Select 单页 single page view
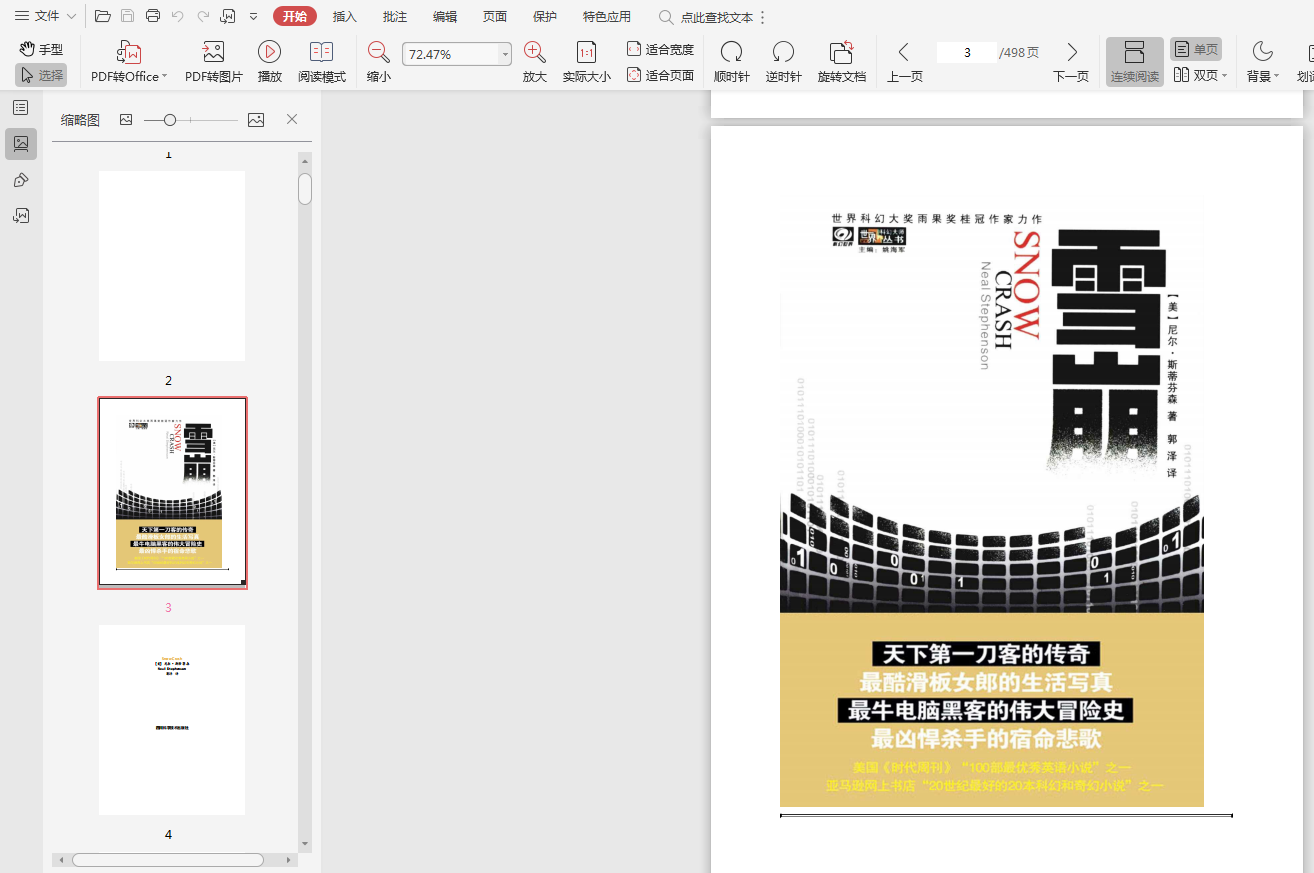This screenshot has width=1314, height=873. pyautogui.click(x=1196, y=49)
